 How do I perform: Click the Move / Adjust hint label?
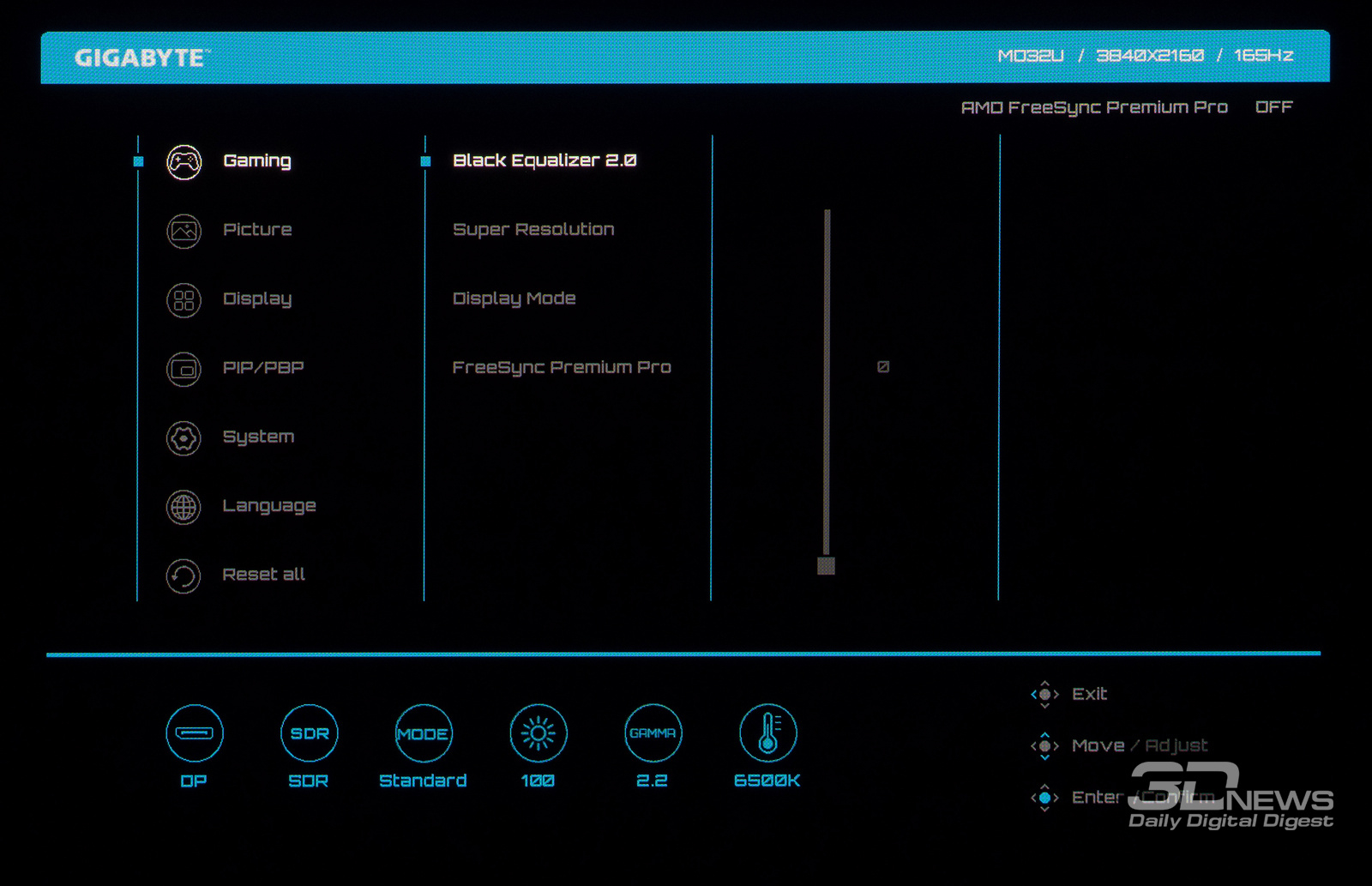[x=1140, y=746]
